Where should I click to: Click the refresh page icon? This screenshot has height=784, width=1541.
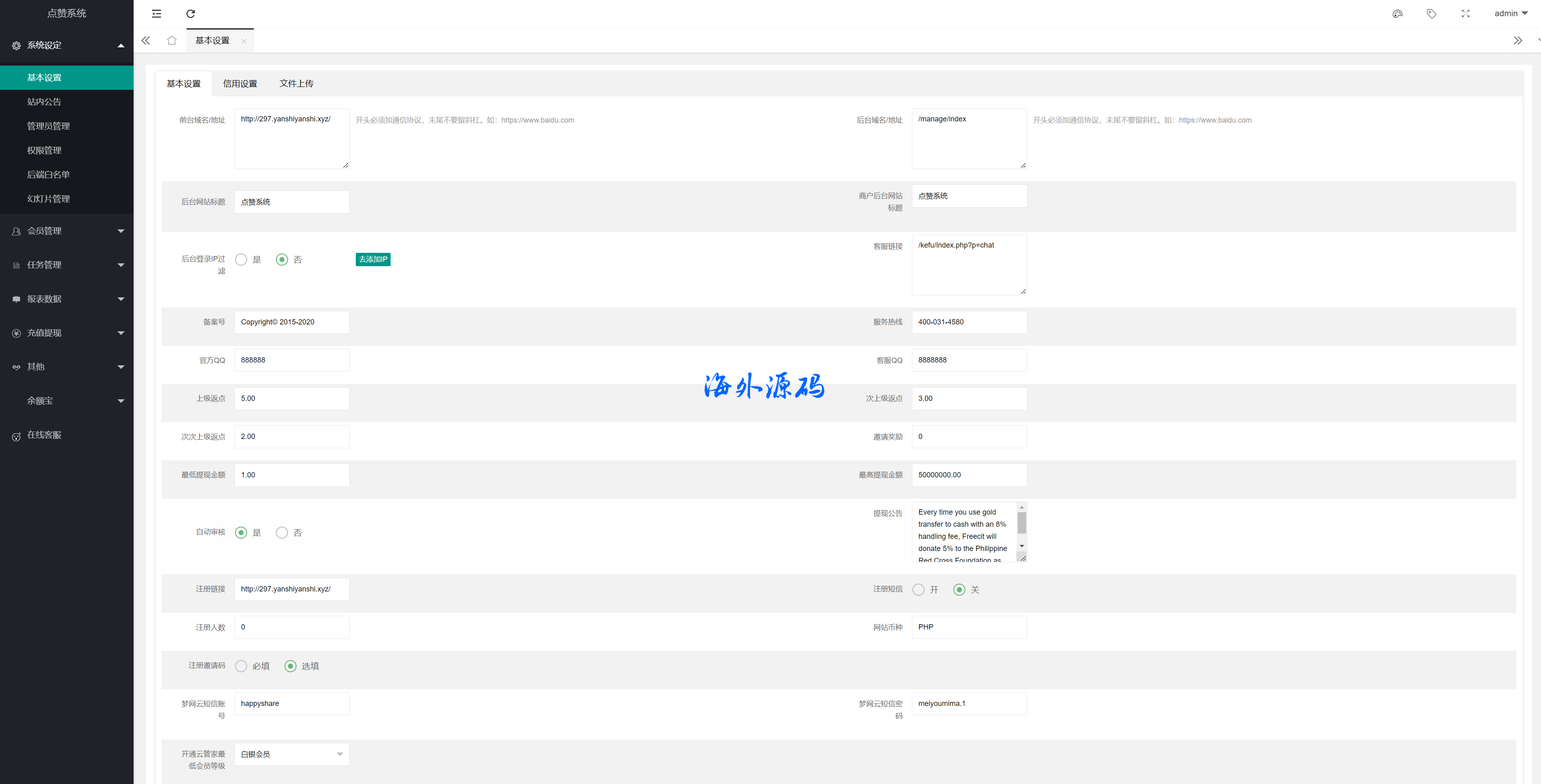tap(191, 14)
